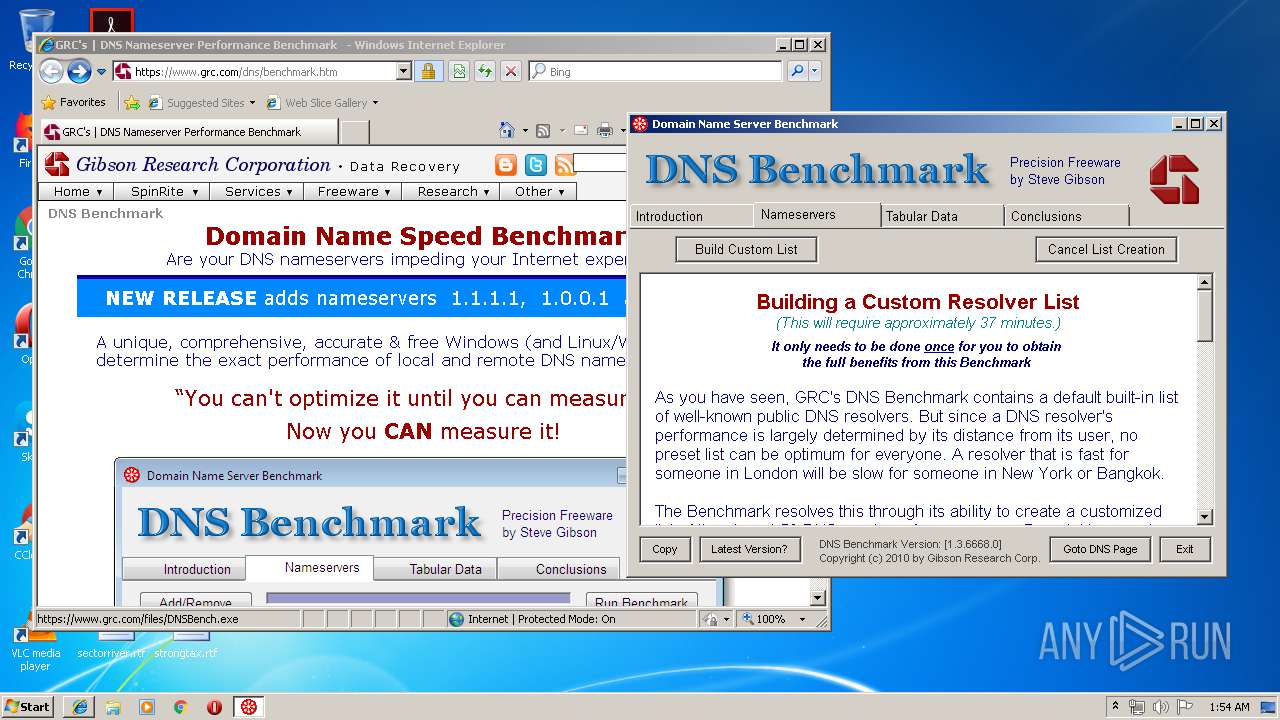Click the Action Center flag tray icon
Screen dimensions: 1280x720
click(1185, 707)
